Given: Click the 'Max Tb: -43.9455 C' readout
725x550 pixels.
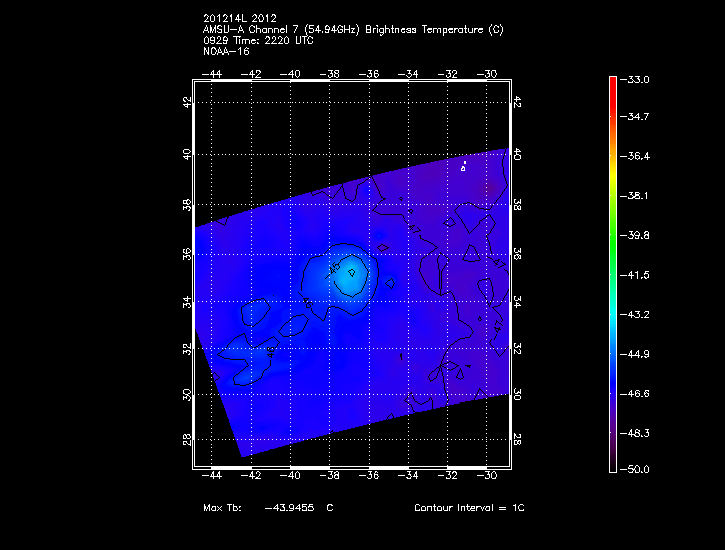Looking at the screenshot, I should pyautogui.click(x=267, y=508).
